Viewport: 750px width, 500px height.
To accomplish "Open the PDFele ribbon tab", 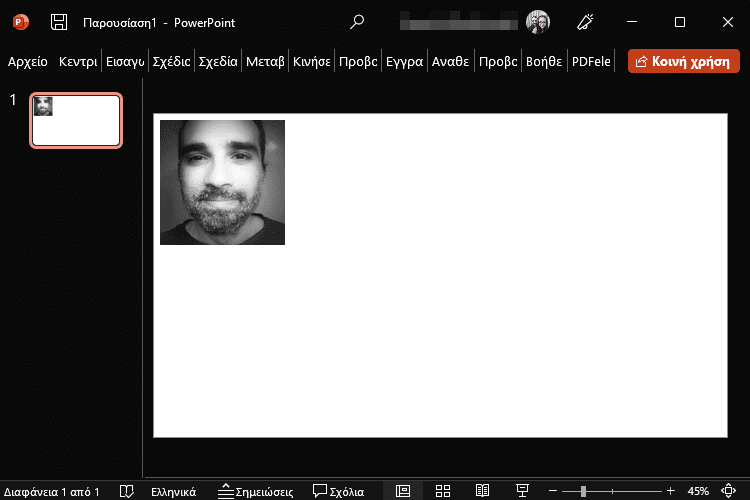I will pos(591,62).
